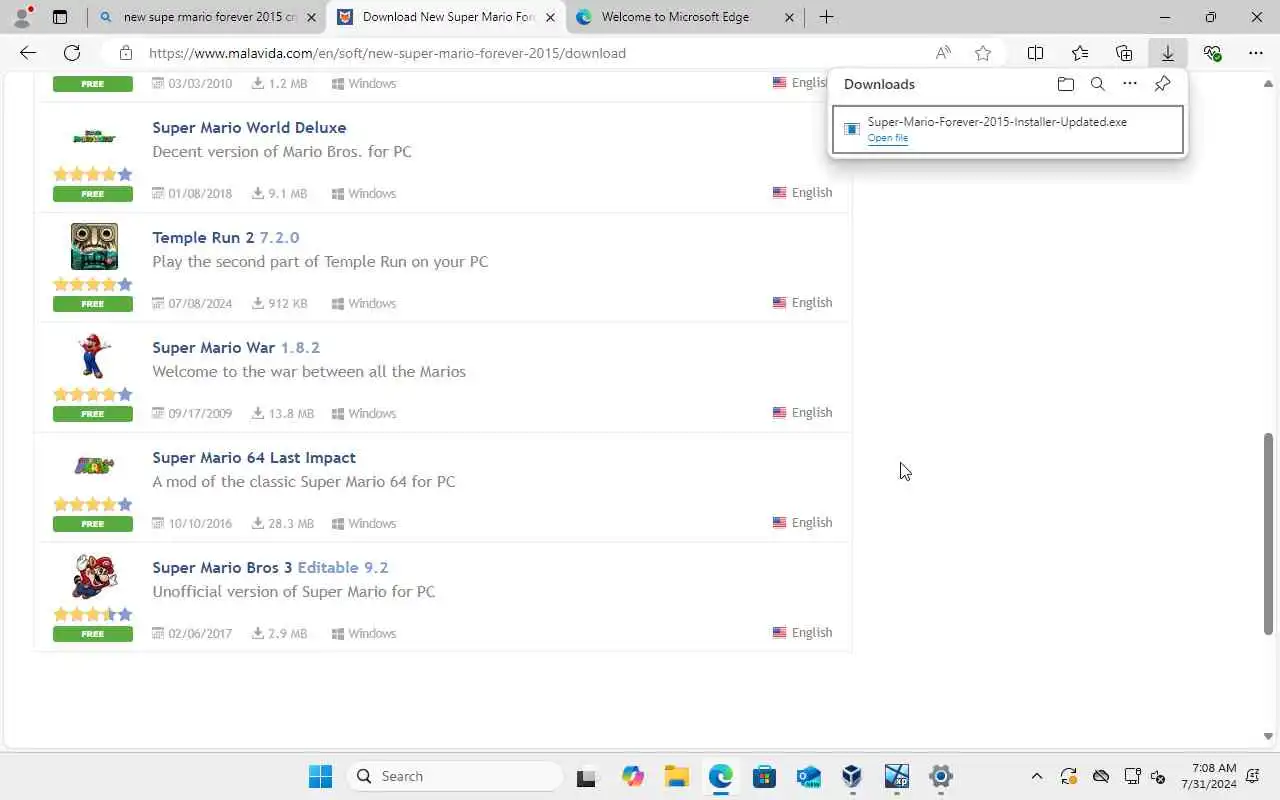Click FREE badge under Temple Run 2

tap(93, 304)
